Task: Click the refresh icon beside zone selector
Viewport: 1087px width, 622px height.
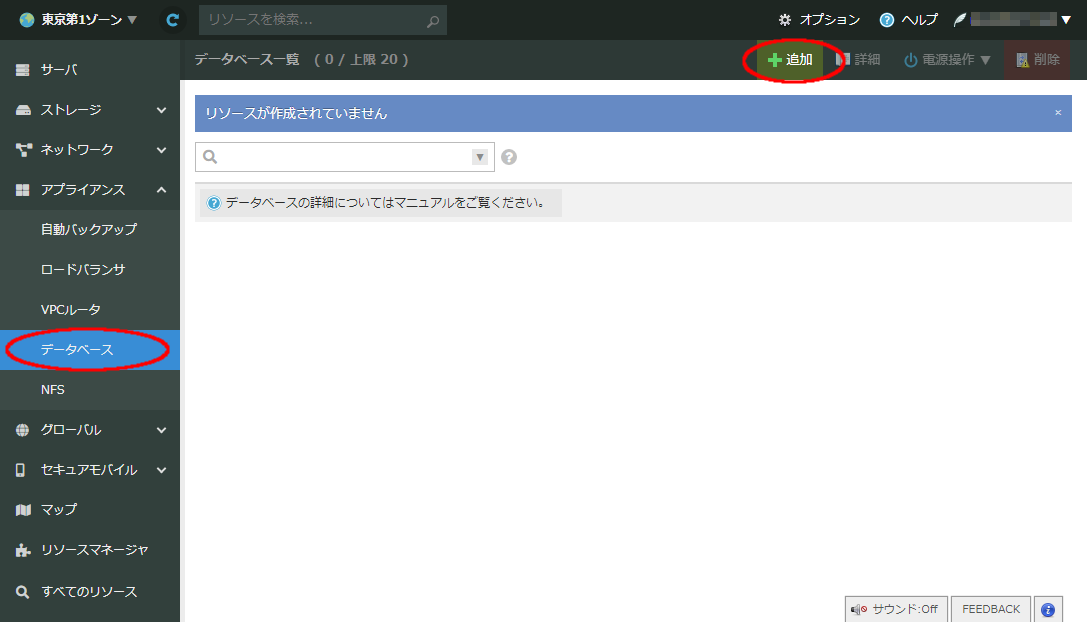Action: click(173, 20)
